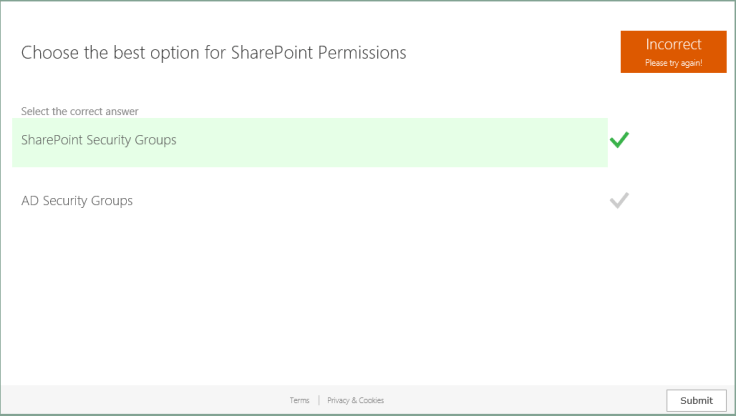
Task: Click the 'Please try again!' message
Action: pyautogui.click(x=673, y=63)
